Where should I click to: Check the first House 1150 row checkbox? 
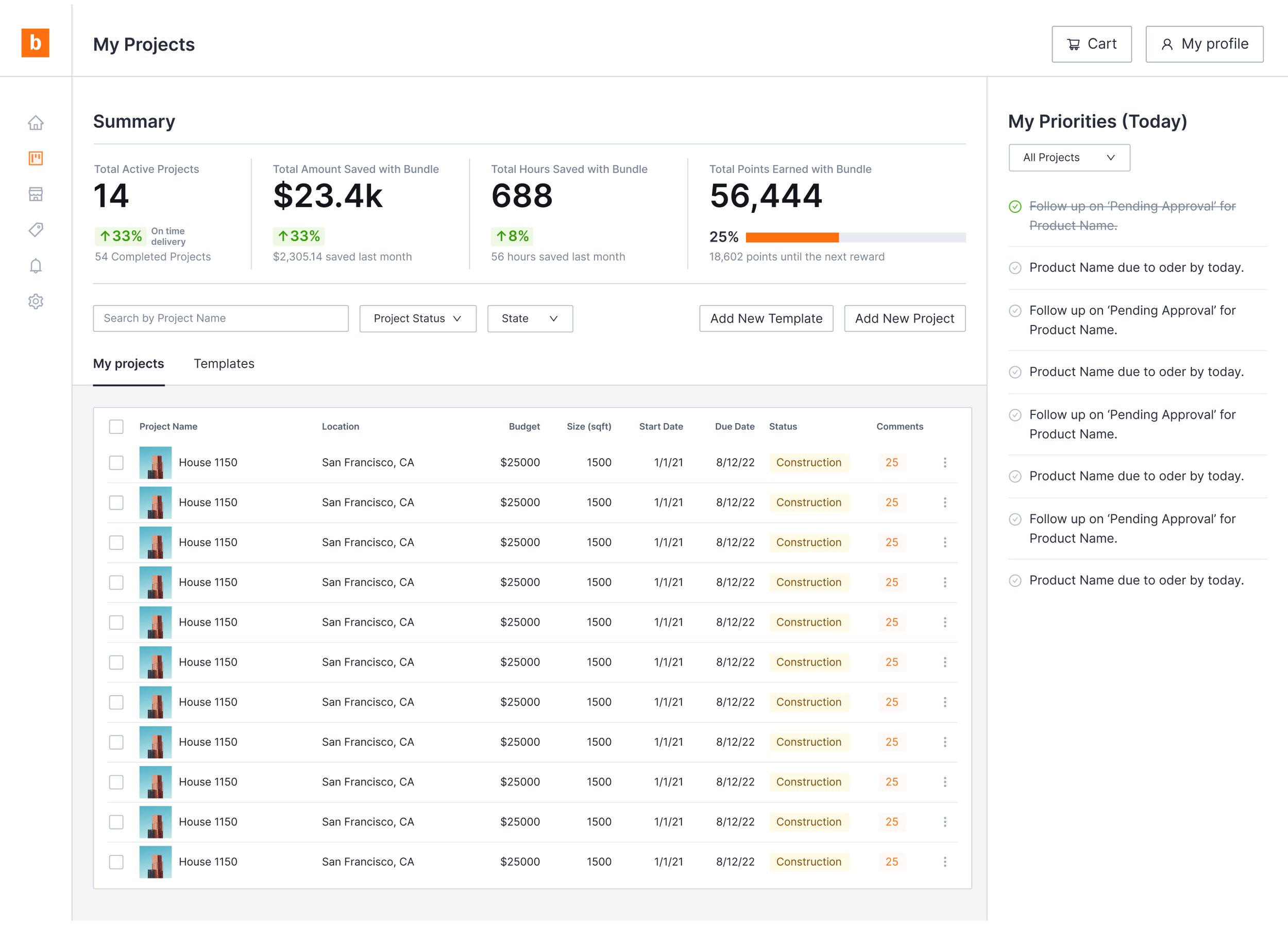pyautogui.click(x=116, y=463)
